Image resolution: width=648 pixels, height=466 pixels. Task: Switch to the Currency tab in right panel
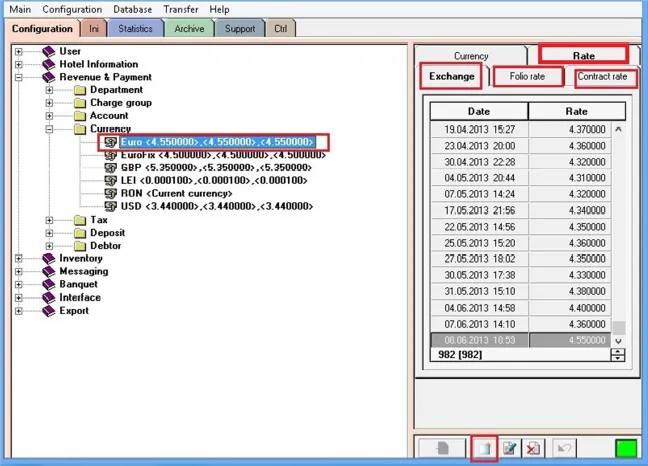click(x=471, y=56)
